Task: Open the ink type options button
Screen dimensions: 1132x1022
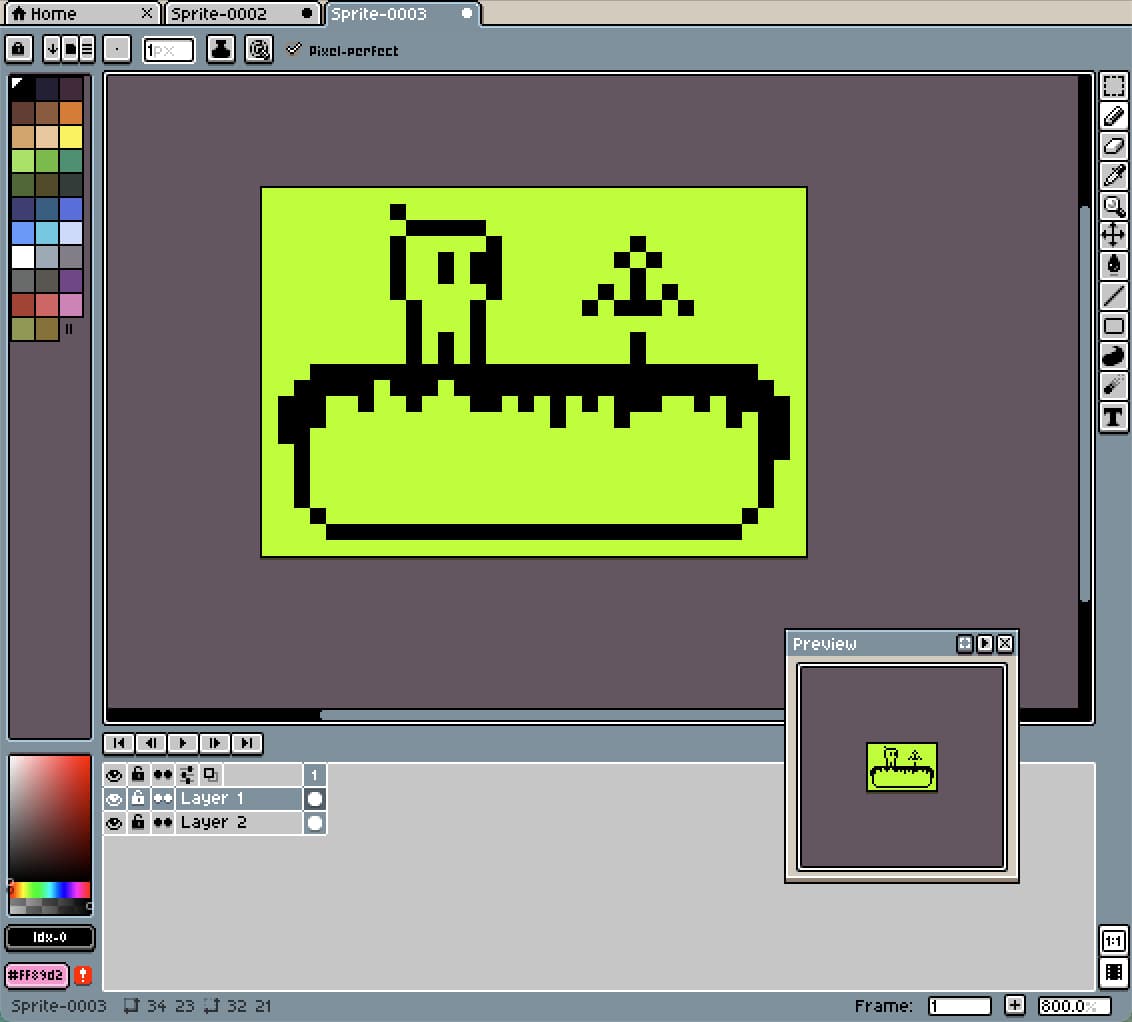Action: pos(221,49)
